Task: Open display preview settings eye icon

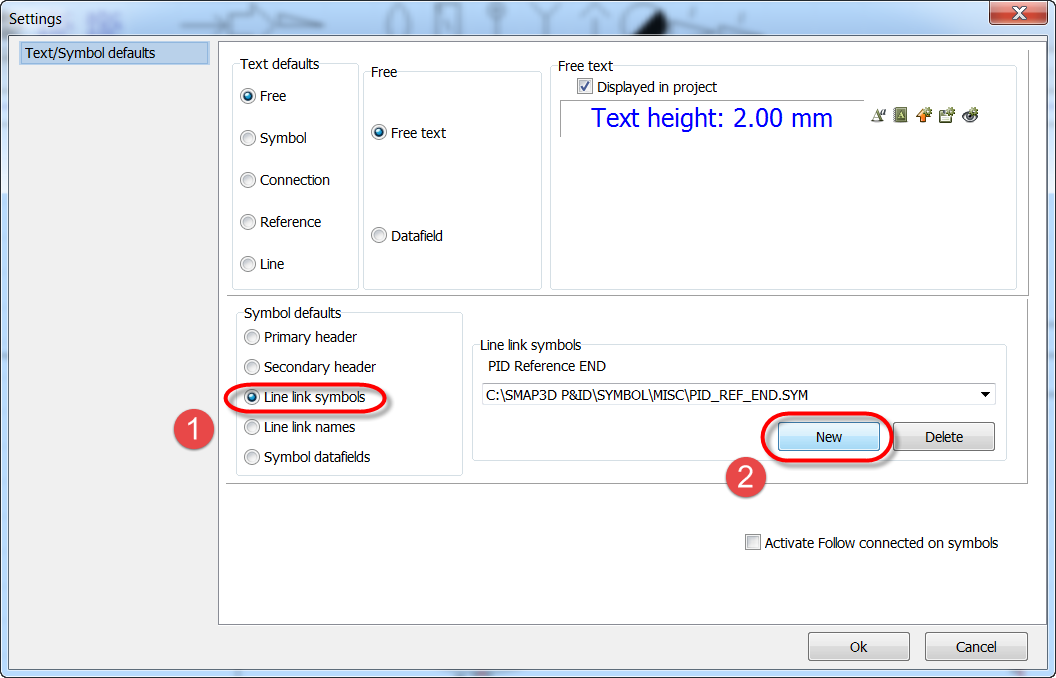Action: [x=970, y=115]
